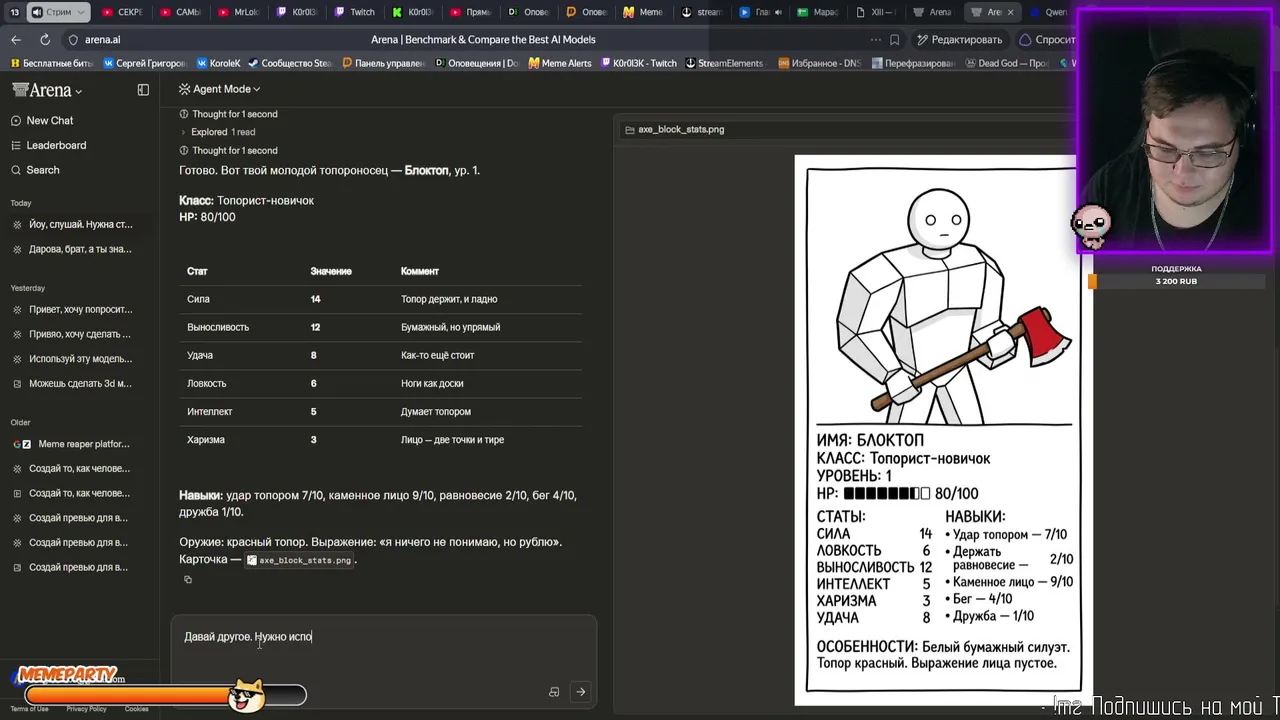Screen dimensions: 1280x720
Task: Expand the second "Thought for 1 second" row
Action: point(229,150)
